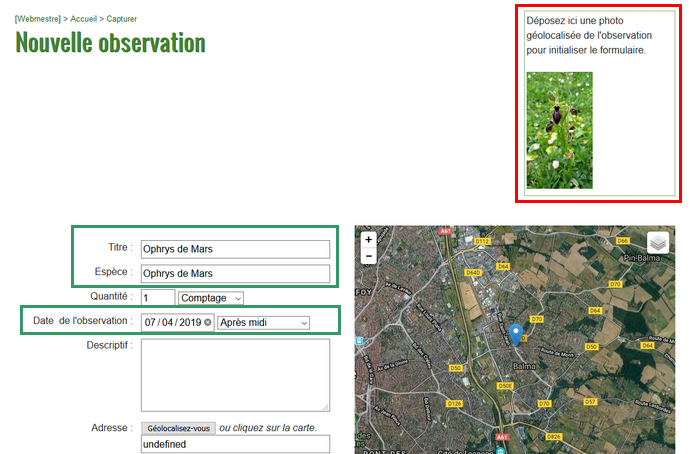Image resolution: width=700 pixels, height=454 pixels.
Task: Open the Capturer breadcrumb link
Action: click(x=122, y=19)
